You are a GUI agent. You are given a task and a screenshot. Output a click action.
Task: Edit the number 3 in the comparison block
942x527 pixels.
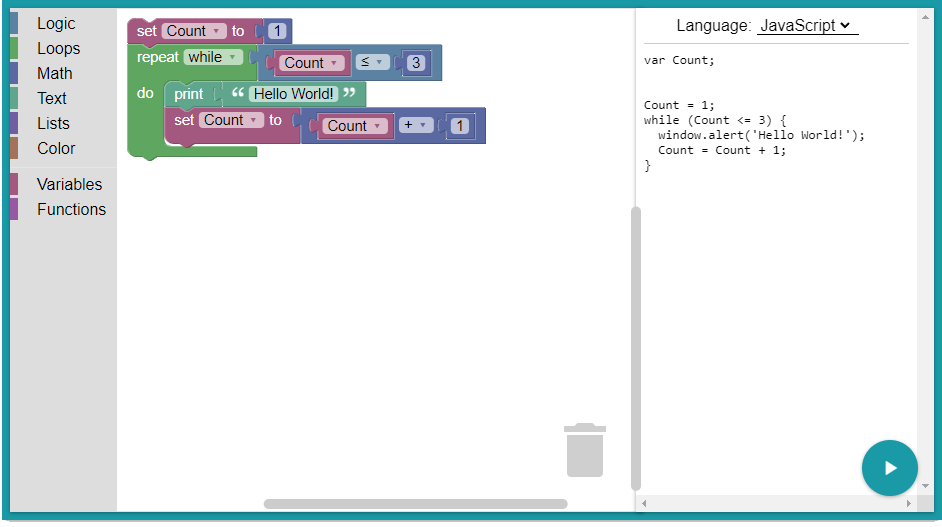click(x=416, y=62)
